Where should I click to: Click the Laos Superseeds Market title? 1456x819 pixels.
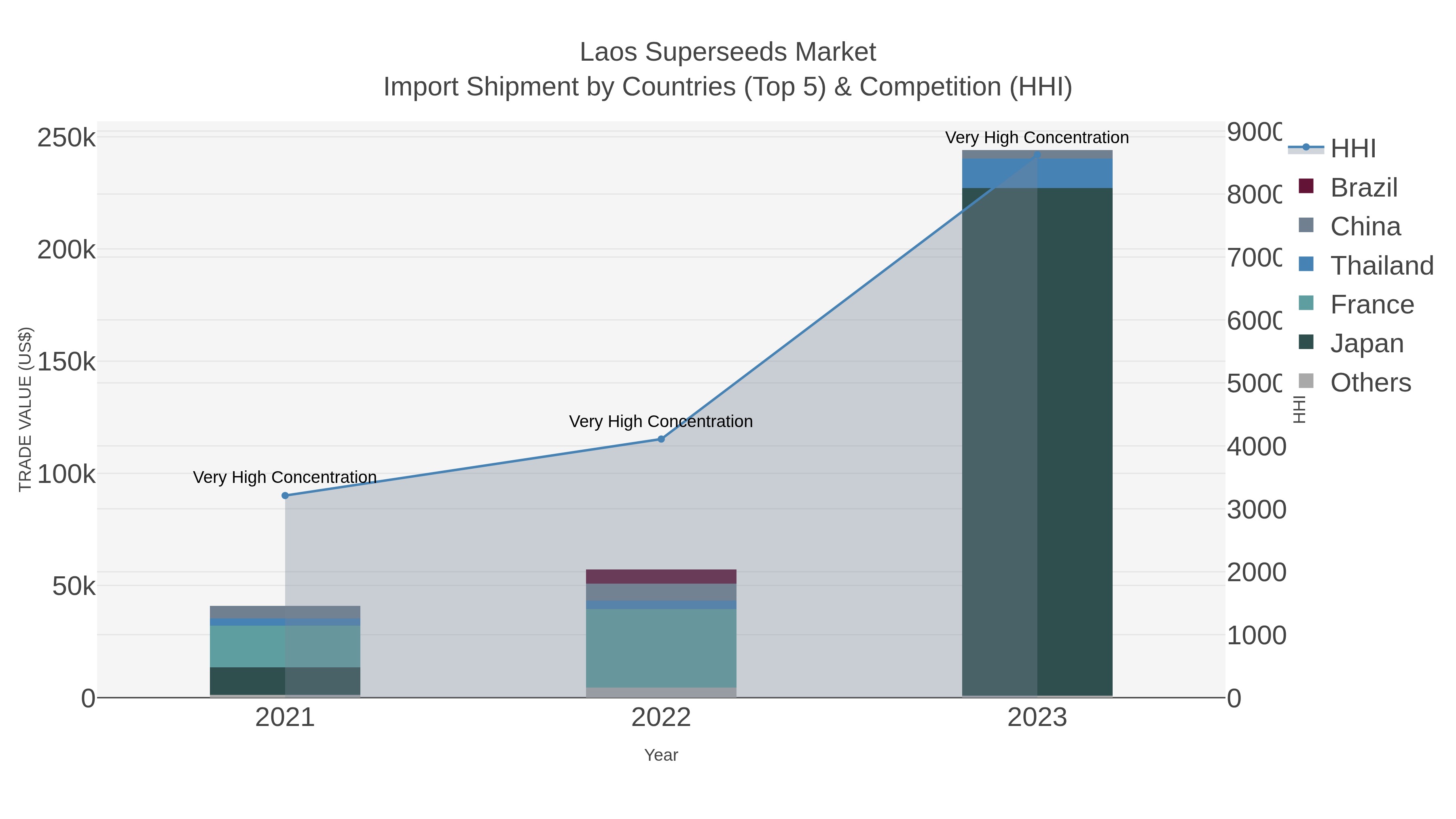[728, 52]
